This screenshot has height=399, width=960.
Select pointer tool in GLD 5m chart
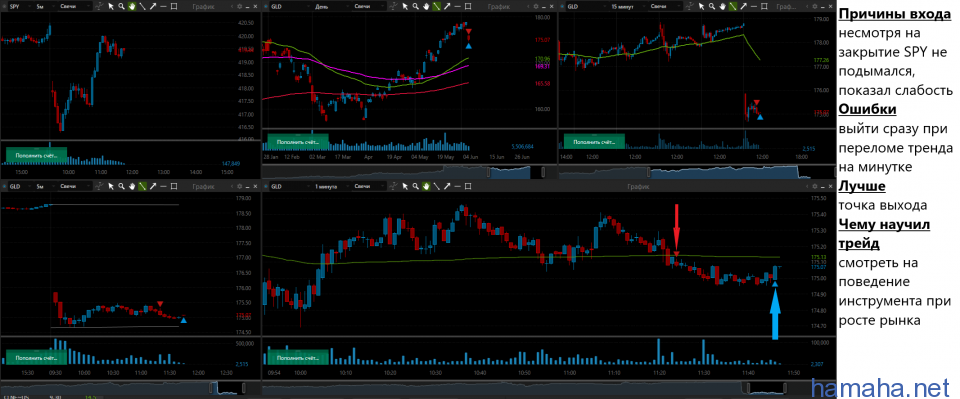point(111,187)
